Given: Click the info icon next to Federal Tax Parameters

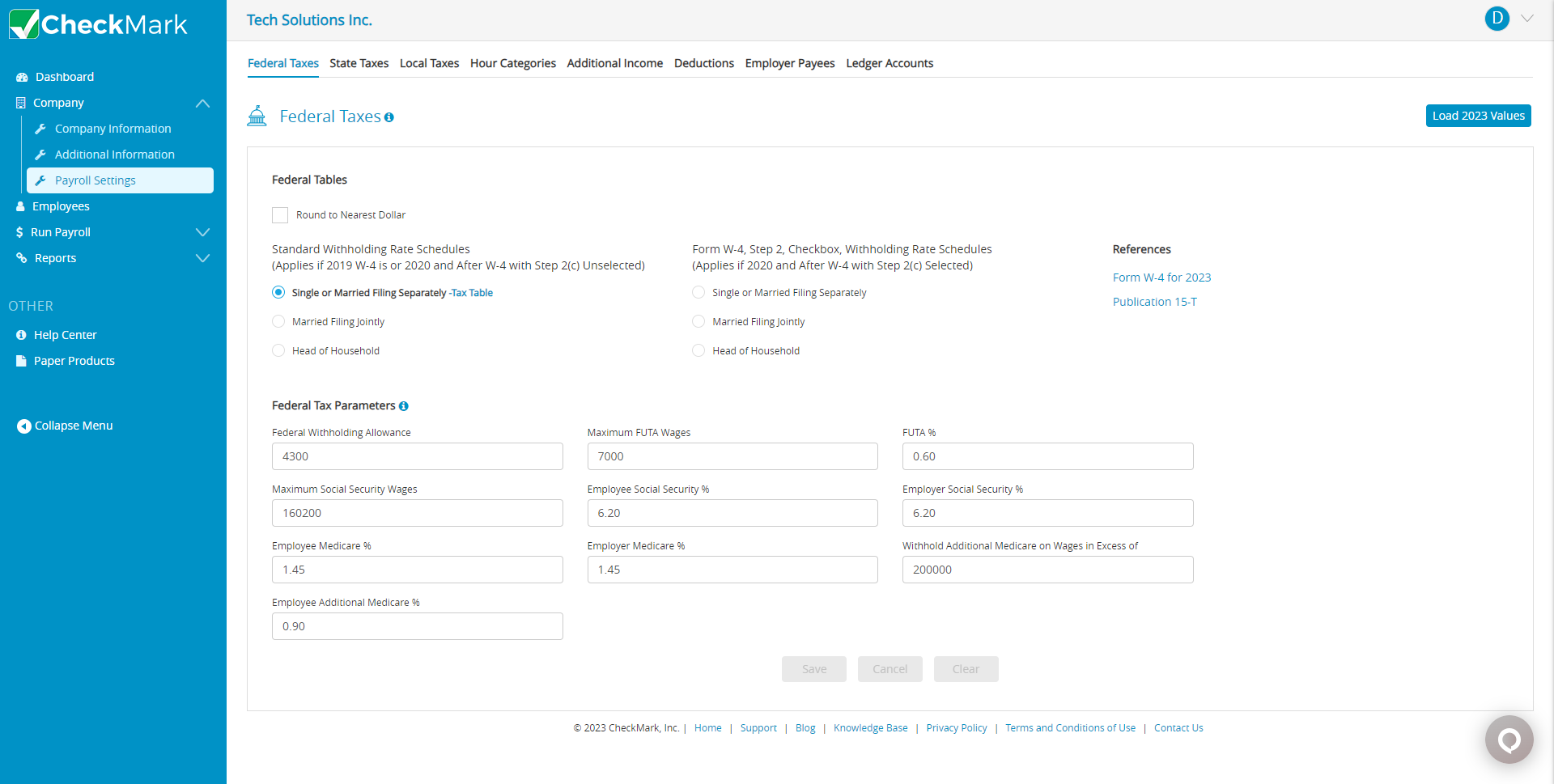Looking at the screenshot, I should click(404, 406).
